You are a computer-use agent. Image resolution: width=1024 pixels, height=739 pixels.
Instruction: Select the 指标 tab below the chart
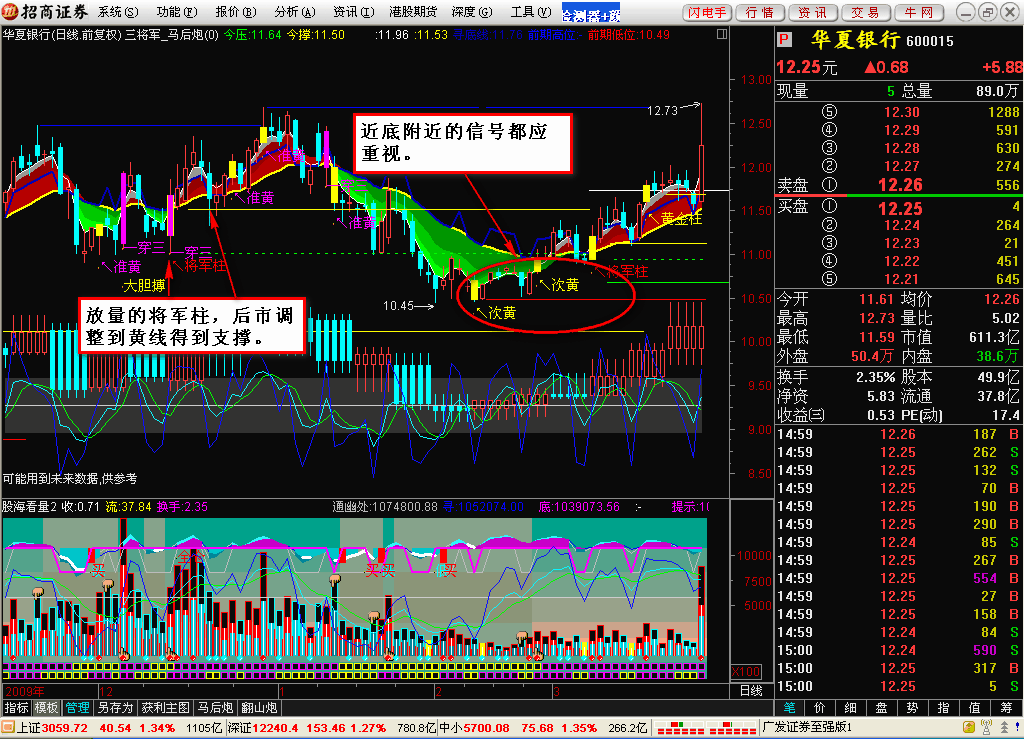(x=16, y=708)
